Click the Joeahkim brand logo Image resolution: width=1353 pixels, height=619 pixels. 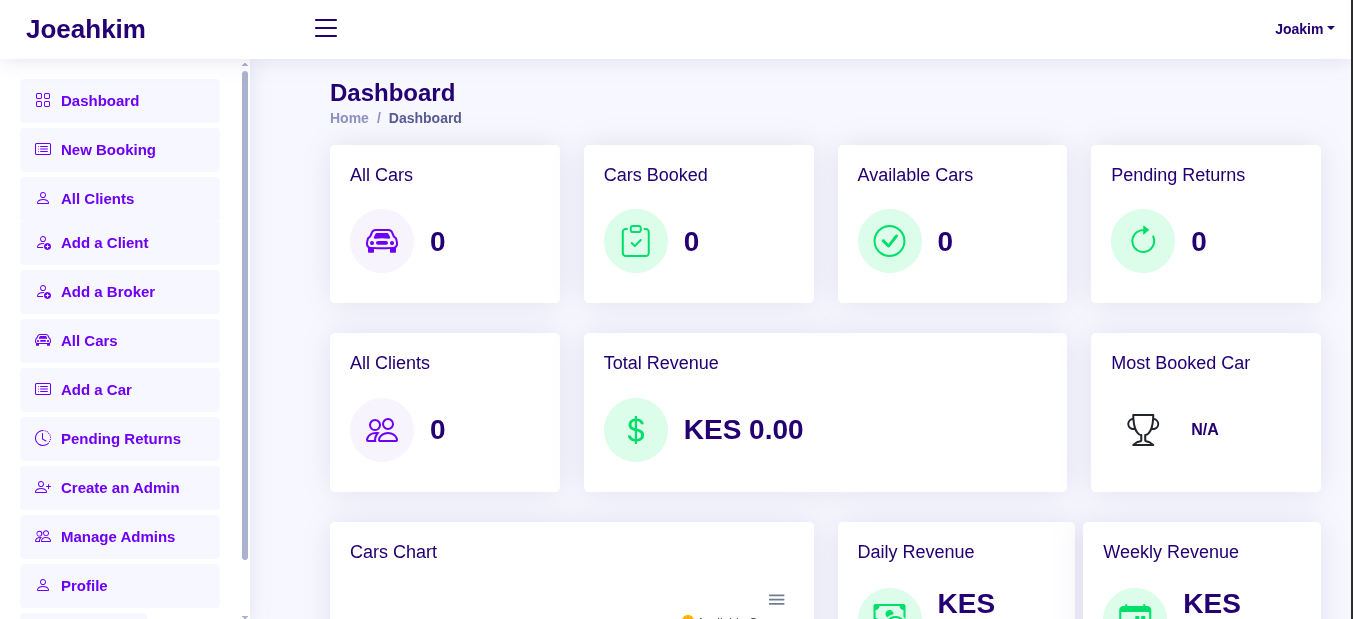86,29
